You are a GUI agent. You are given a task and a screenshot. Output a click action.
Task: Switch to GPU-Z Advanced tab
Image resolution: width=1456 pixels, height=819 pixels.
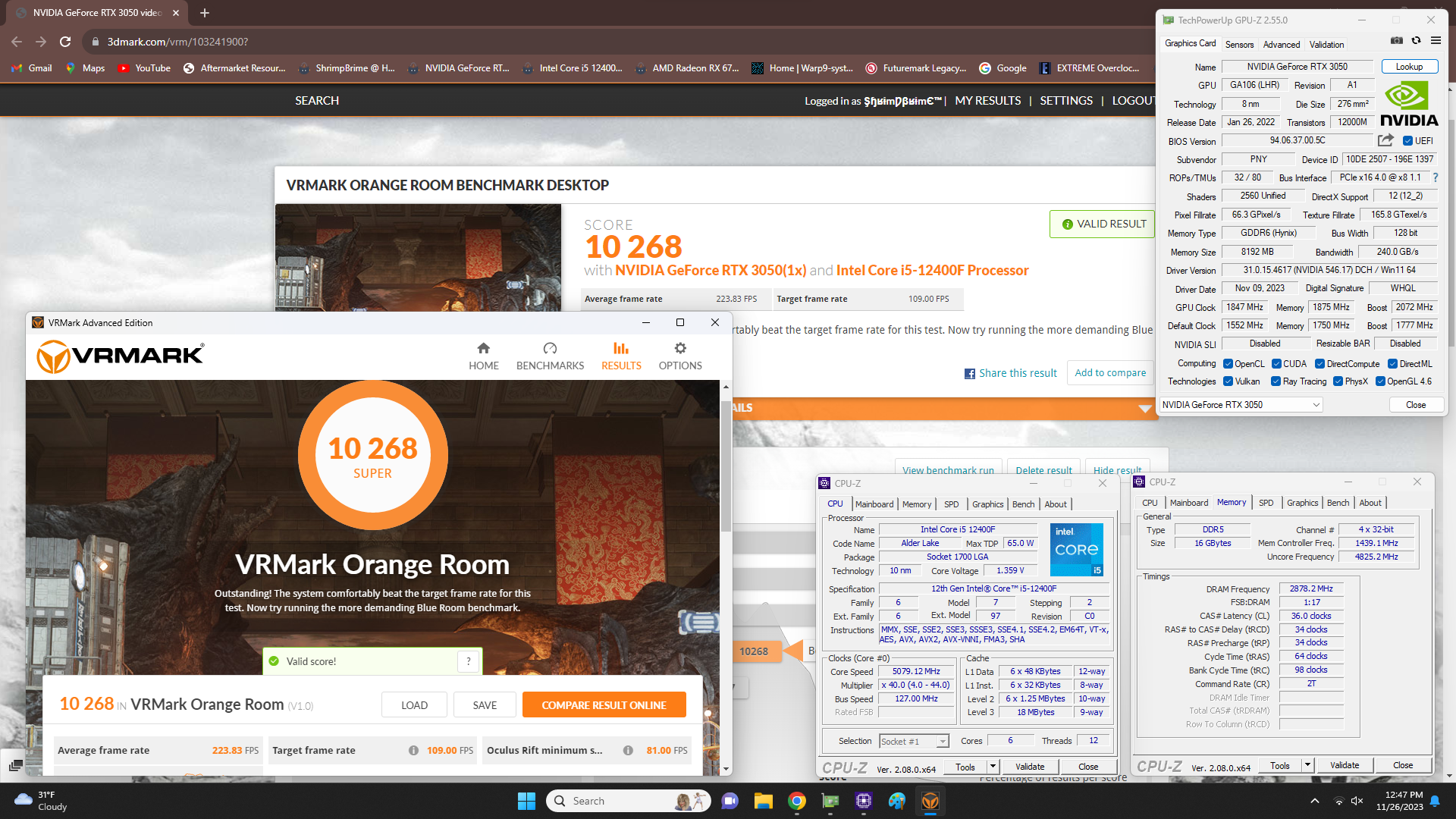click(1282, 45)
